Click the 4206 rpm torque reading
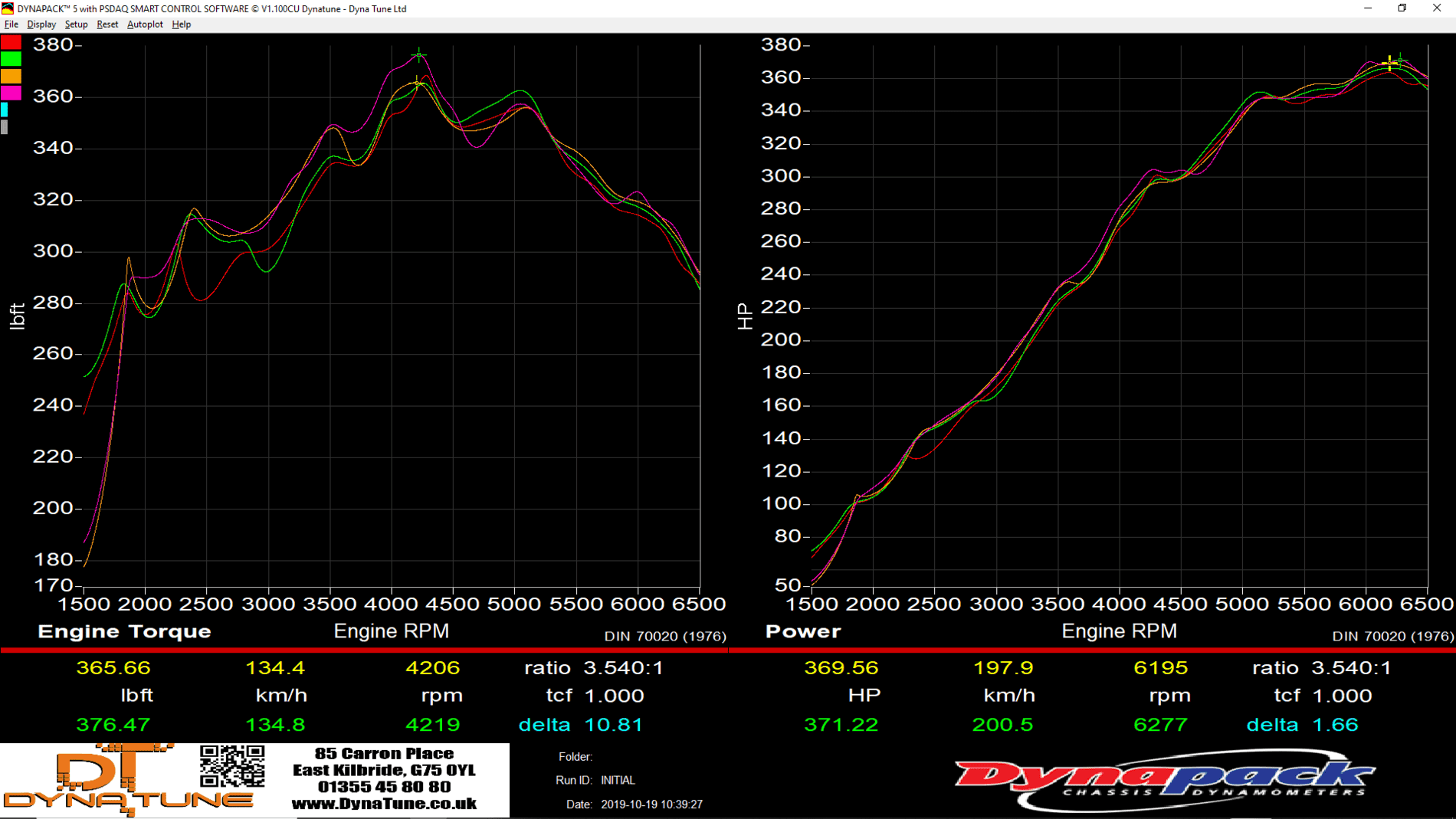 (x=433, y=668)
